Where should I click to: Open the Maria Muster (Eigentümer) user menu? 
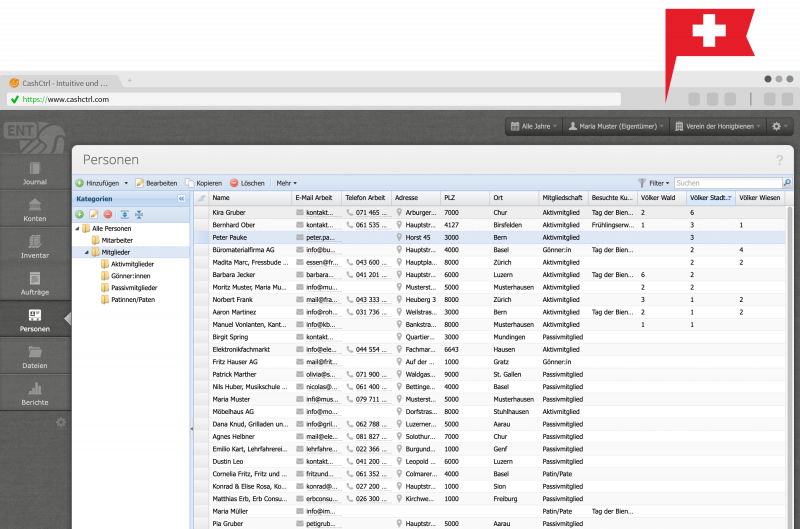point(616,126)
